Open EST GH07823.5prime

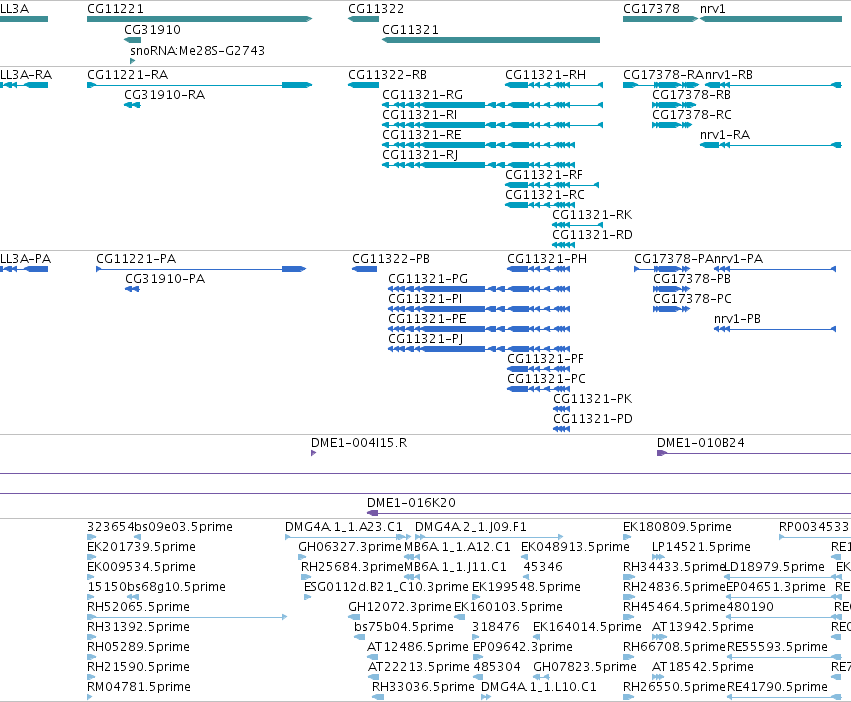585,666
